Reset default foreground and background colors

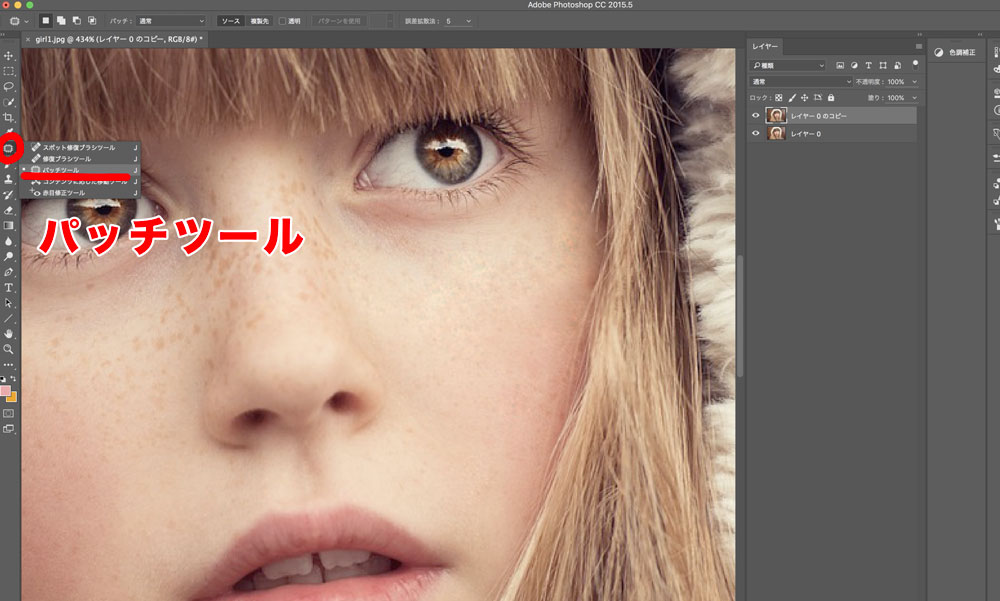point(3,379)
